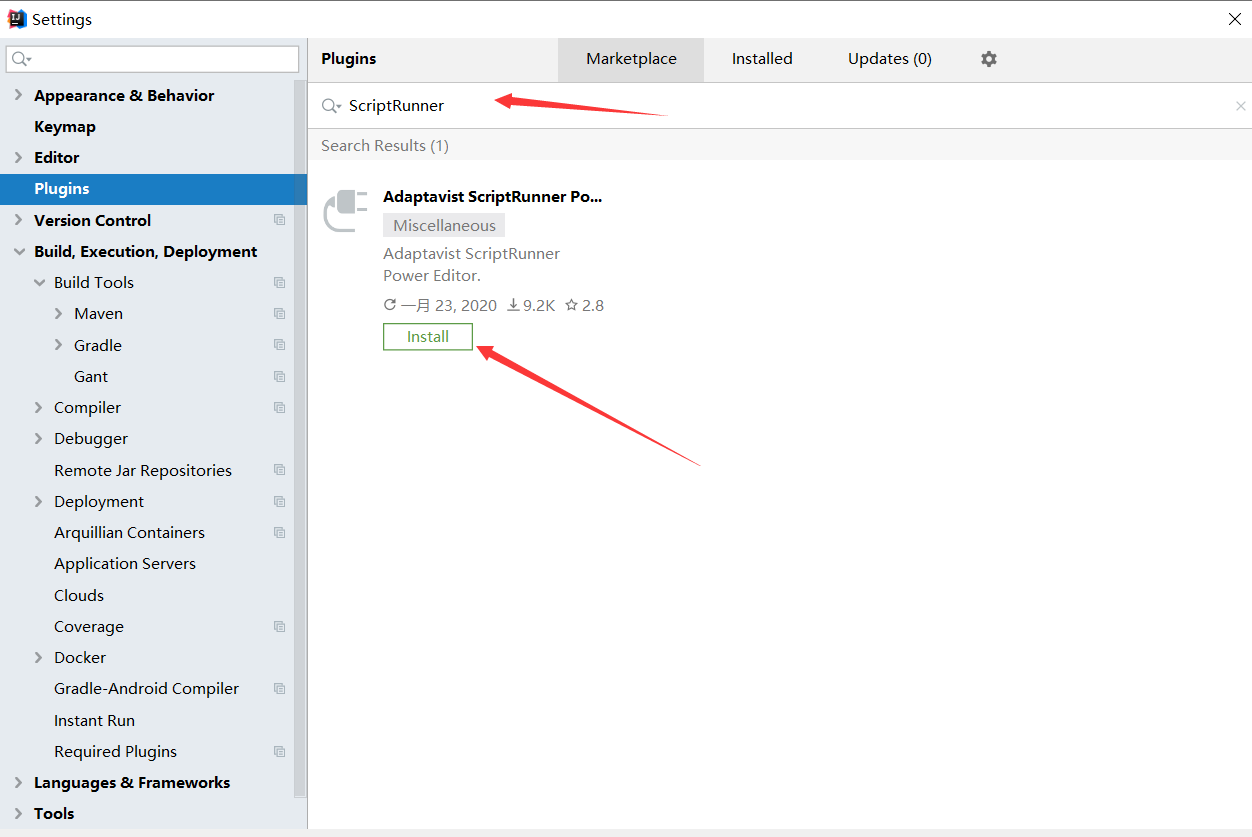Expand the Debugger node
This screenshot has height=837, width=1252.
click(x=39, y=439)
